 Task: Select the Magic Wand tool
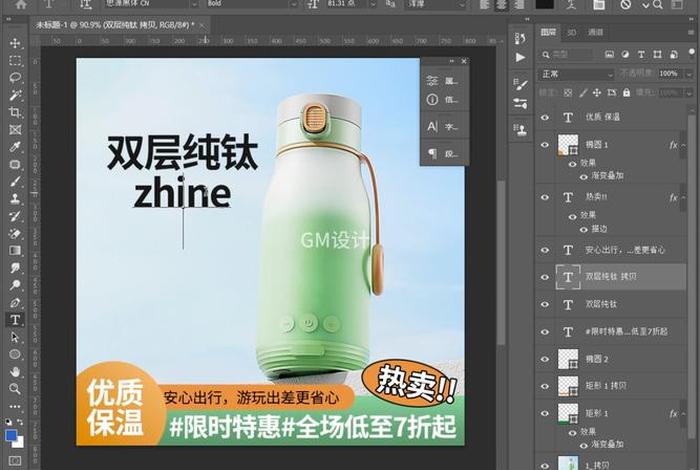[15, 95]
